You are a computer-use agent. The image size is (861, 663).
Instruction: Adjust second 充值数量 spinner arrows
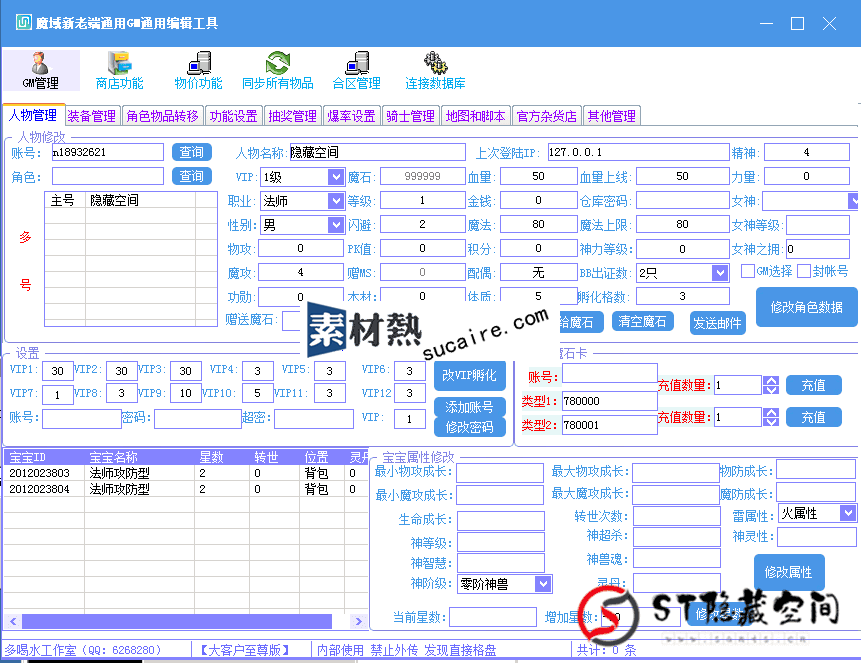771,417
